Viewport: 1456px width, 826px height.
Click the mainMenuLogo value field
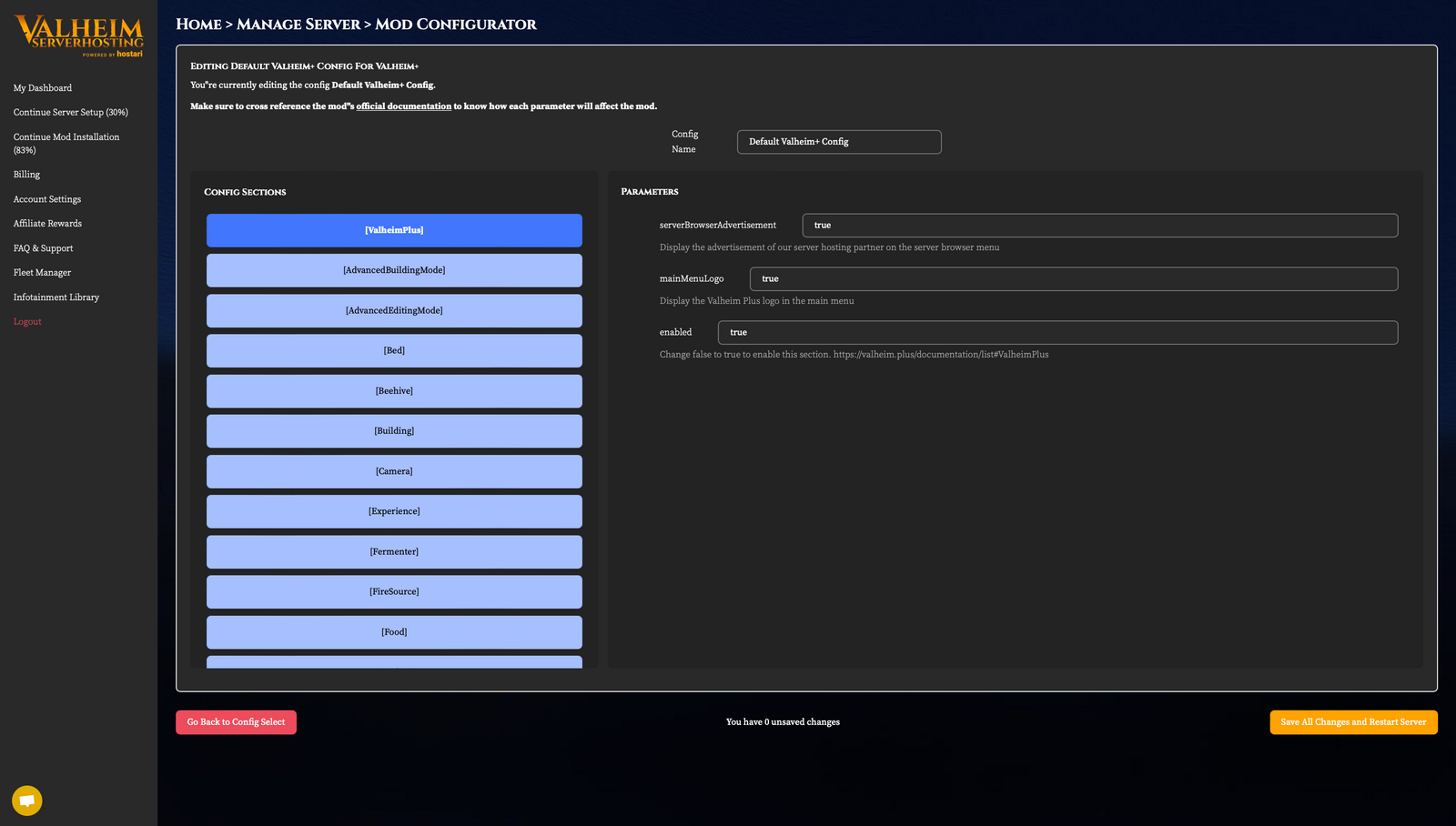(1073, 279)
